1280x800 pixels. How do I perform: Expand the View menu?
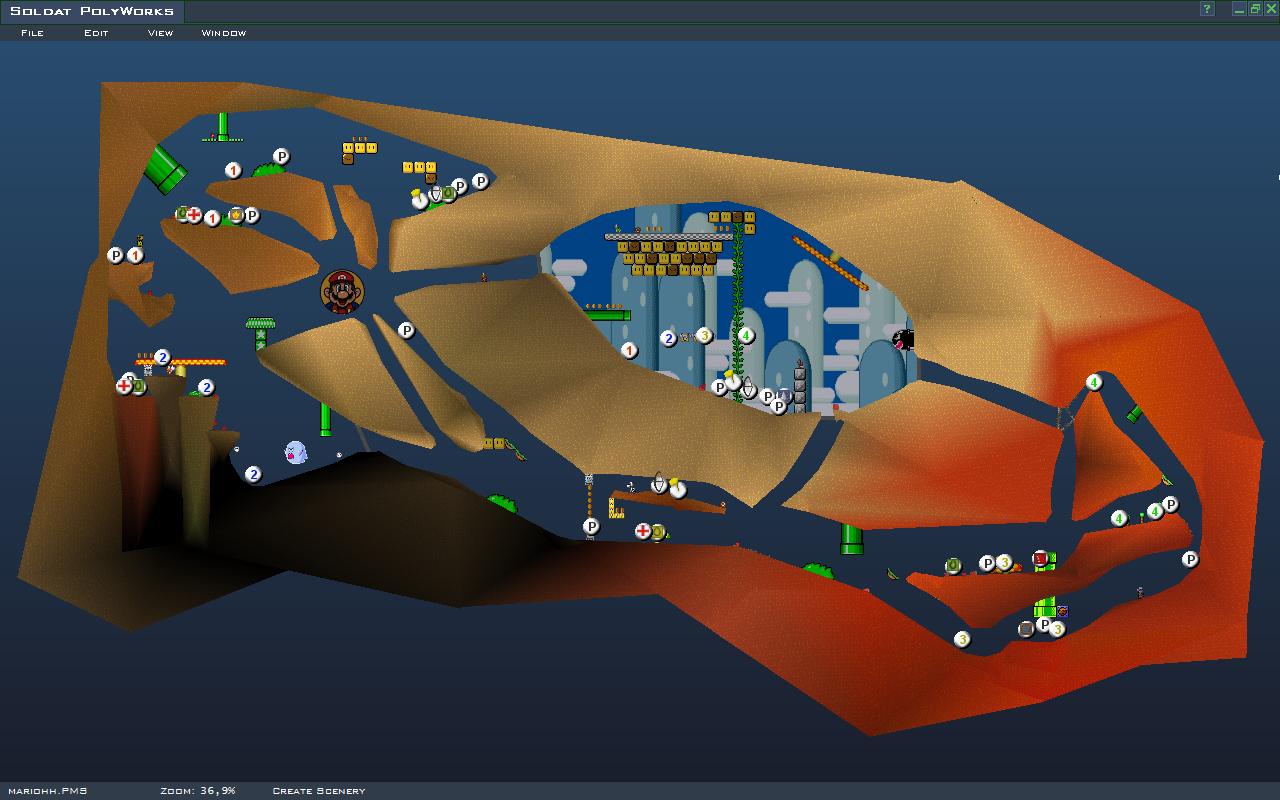(x=160, y=33)
